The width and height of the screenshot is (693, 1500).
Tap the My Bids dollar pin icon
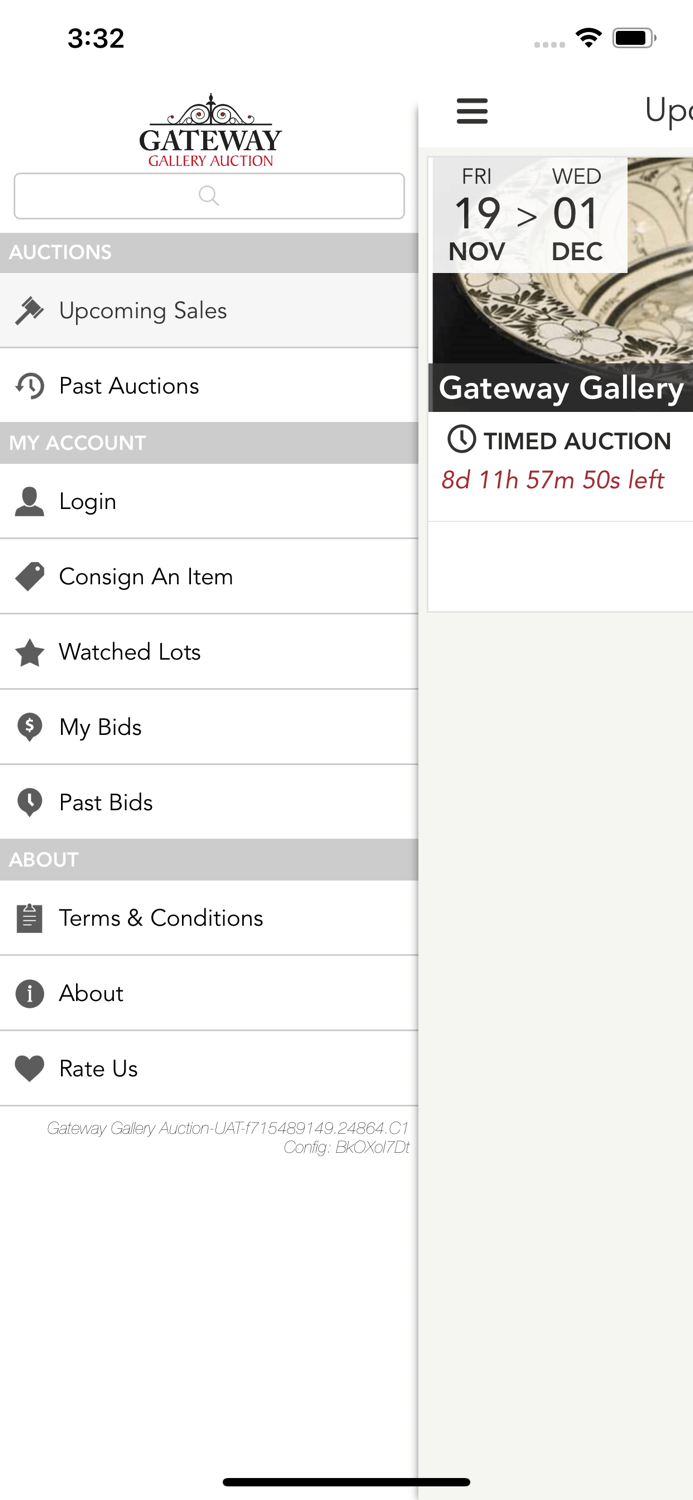pyautogui.click(x=31, y=727)
